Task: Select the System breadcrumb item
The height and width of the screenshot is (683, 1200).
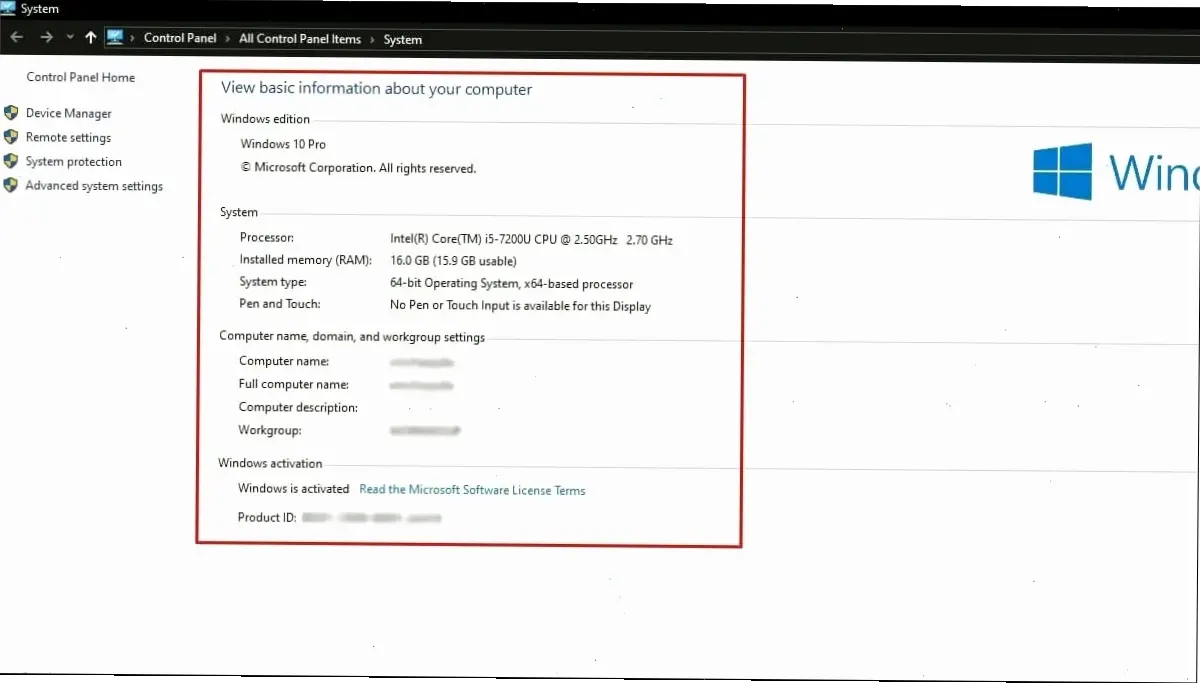Action: click(403, 40)
